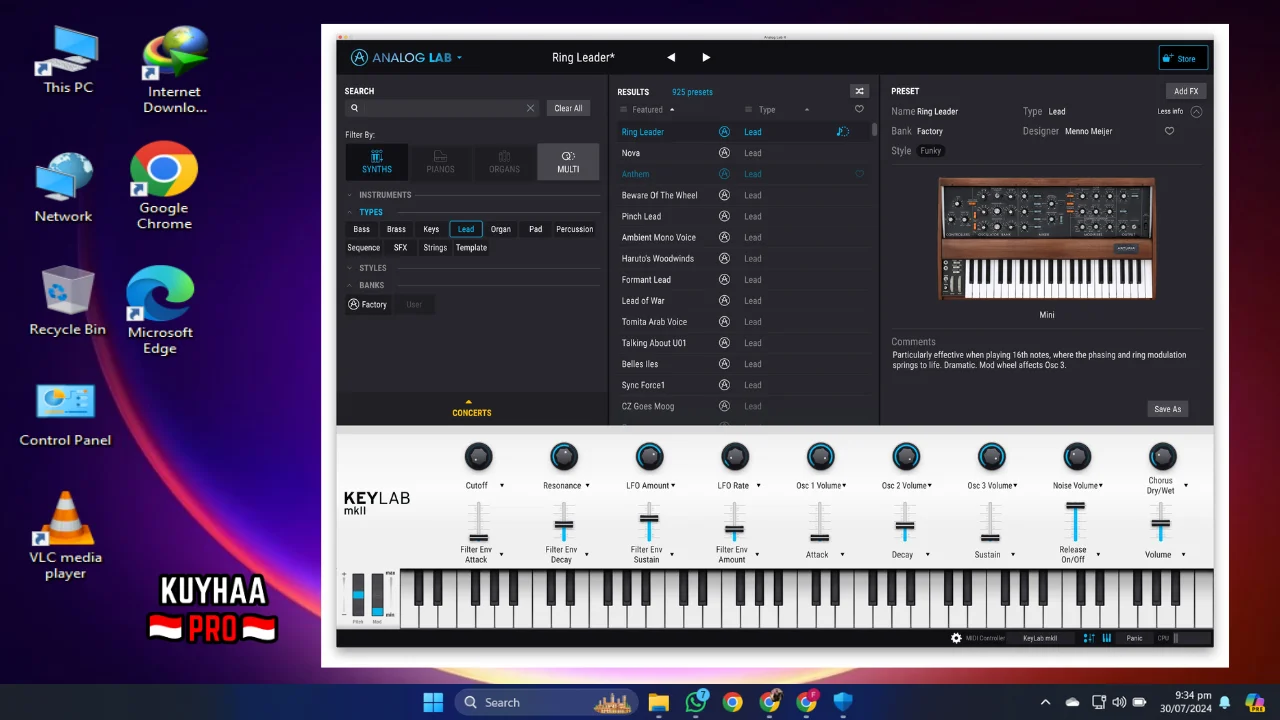Click the Arturia logo on the Nova row
Screen dimensions: 1280x720
(724, 153)
